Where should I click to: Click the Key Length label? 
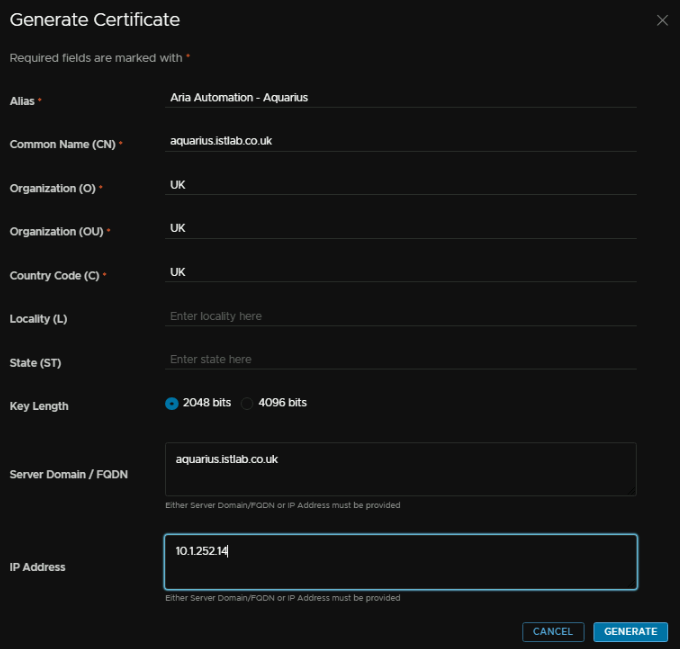pyautogui.click(x=39, y=406)
